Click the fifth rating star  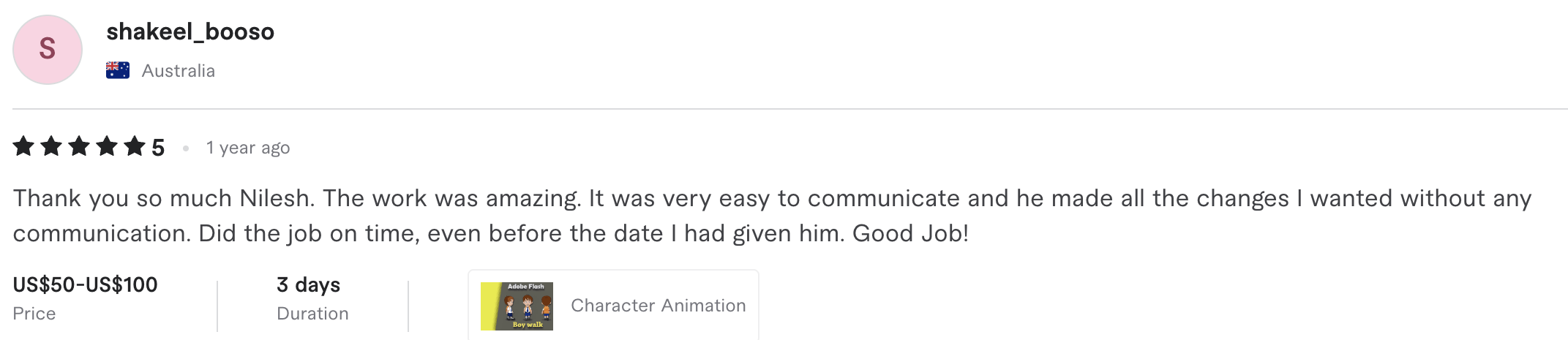pyautogui.click(x=135, y=146)
